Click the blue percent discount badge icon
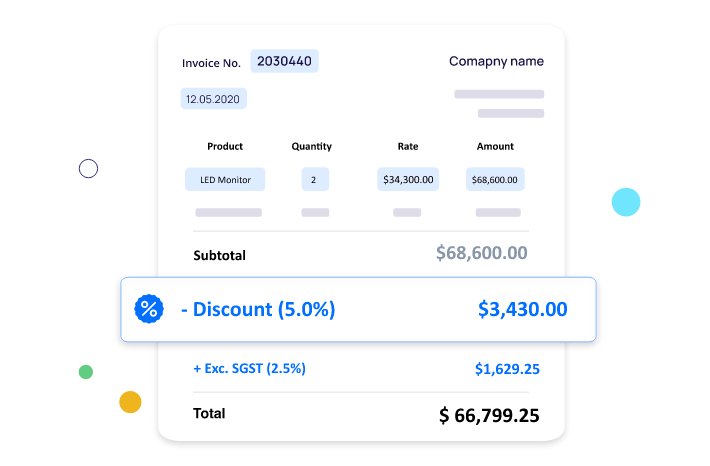This screenshot has height=466, width=710. click(x=149, y=309)
